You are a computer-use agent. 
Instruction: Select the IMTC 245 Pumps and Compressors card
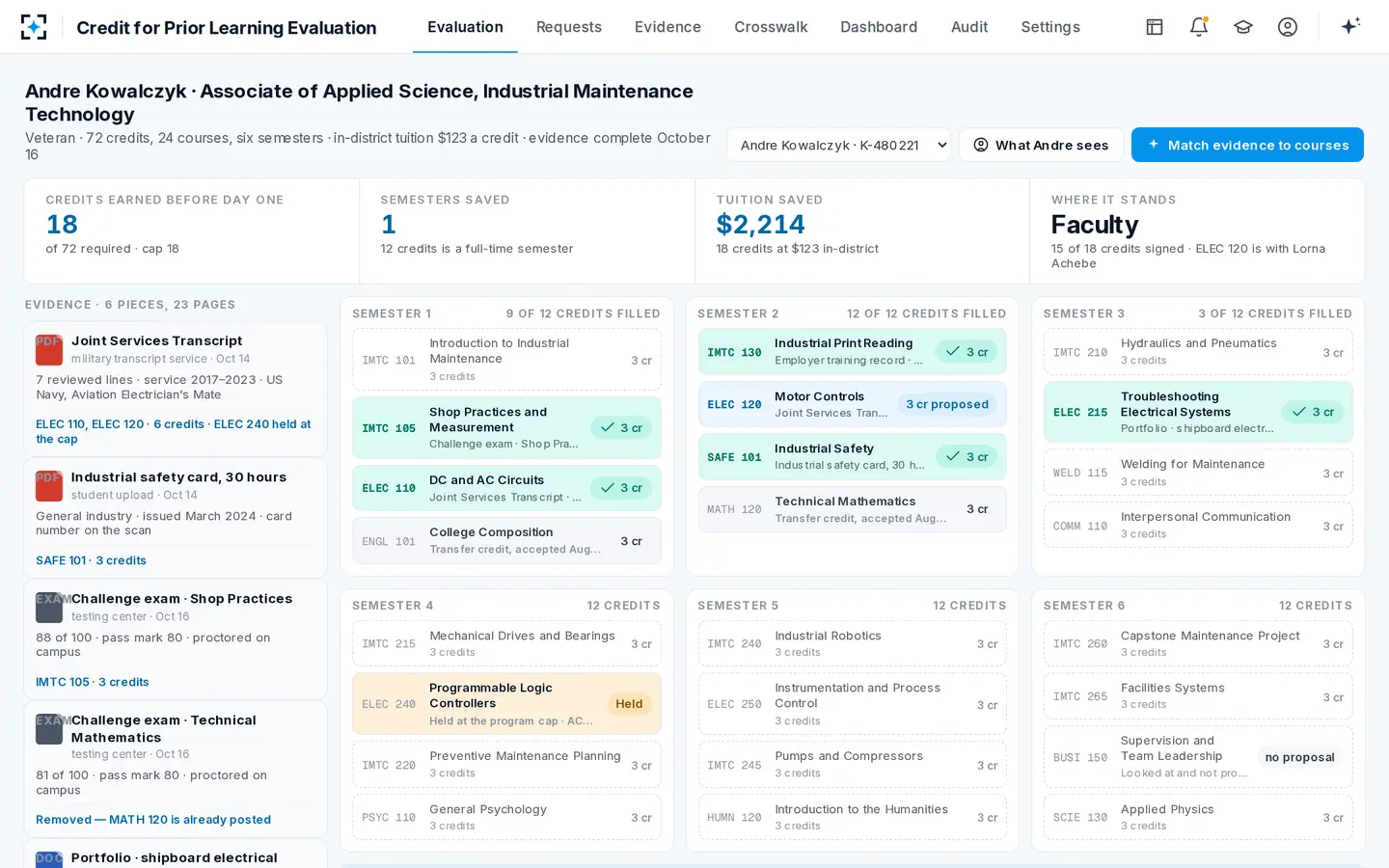(852, 765)
